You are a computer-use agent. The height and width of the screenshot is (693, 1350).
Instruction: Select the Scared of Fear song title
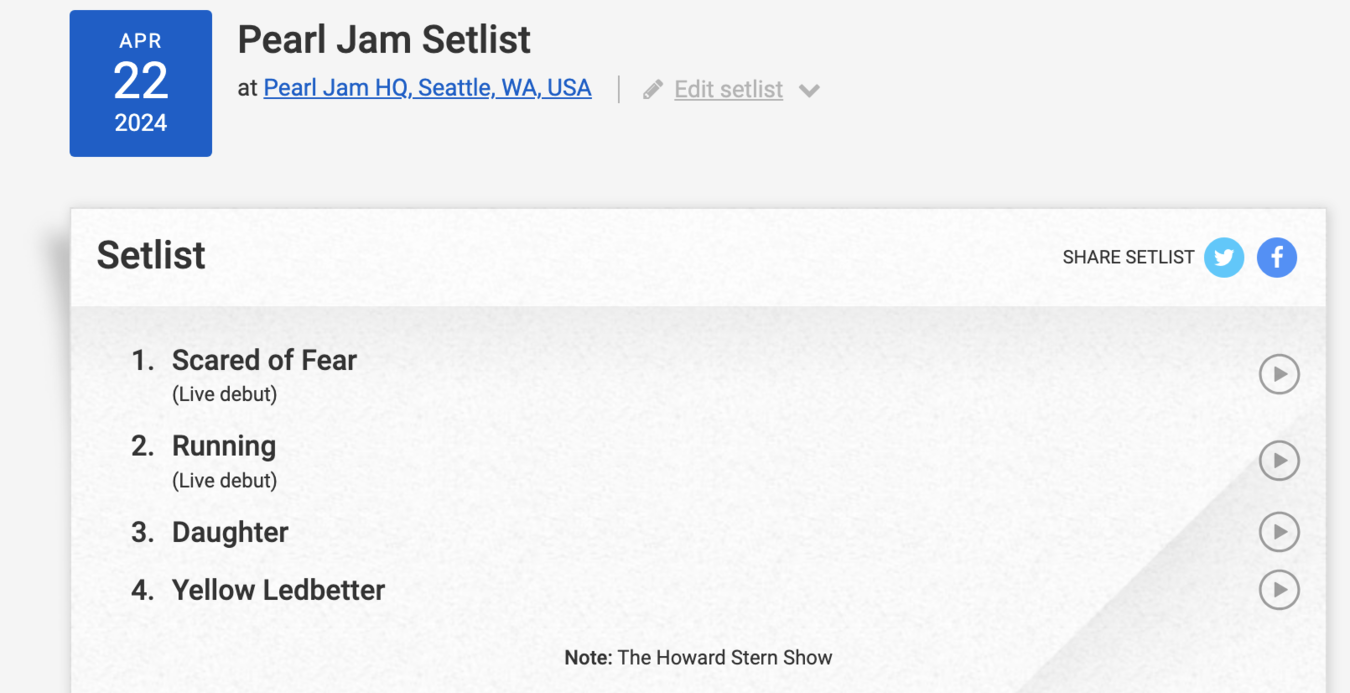pyautogui.click(x=264, y=360)
